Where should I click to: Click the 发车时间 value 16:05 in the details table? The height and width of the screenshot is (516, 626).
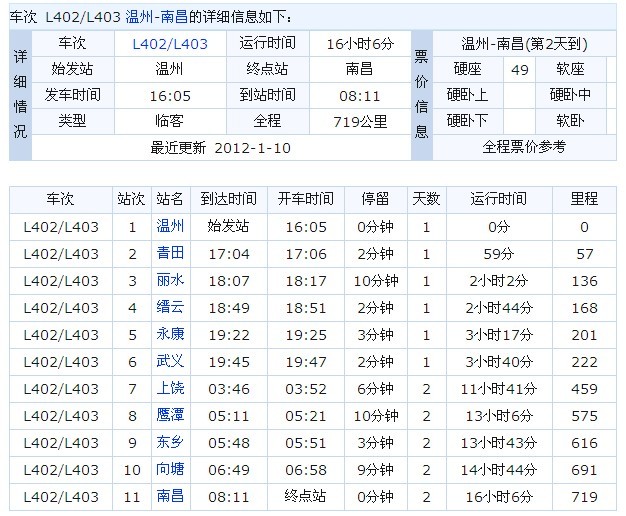170,96
